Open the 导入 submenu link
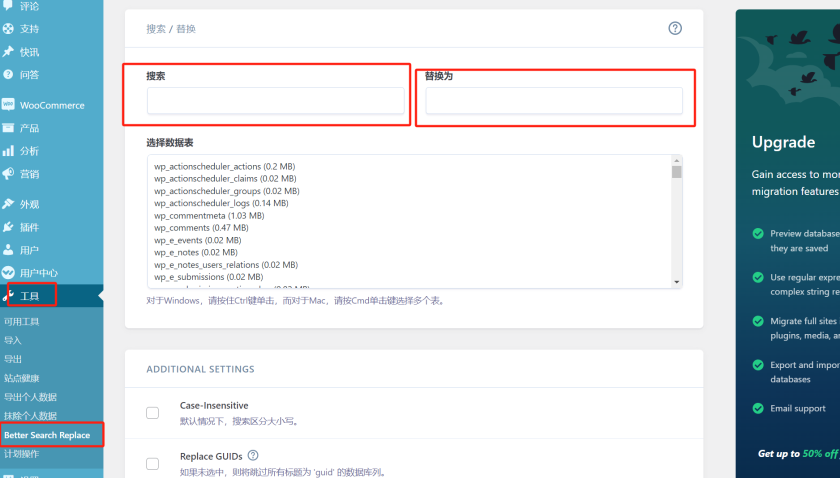Image resolution: width=840 pixels, height=478 pixels. click(12, 340)
